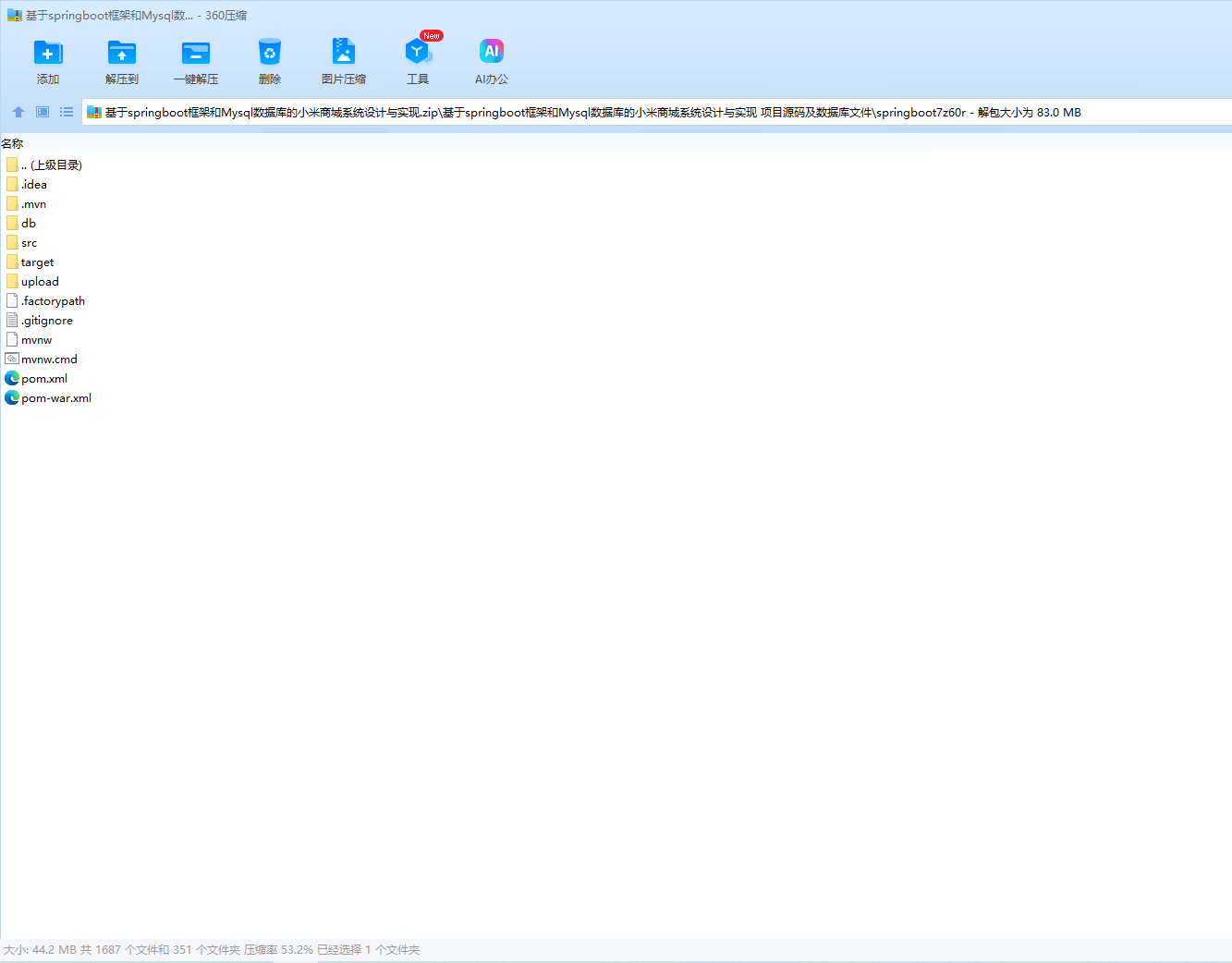Image resolution: width=1232 pixels, height=963 pixels.
Task: Go up one level with the up arrow
Action: click(x=18, y=112)
